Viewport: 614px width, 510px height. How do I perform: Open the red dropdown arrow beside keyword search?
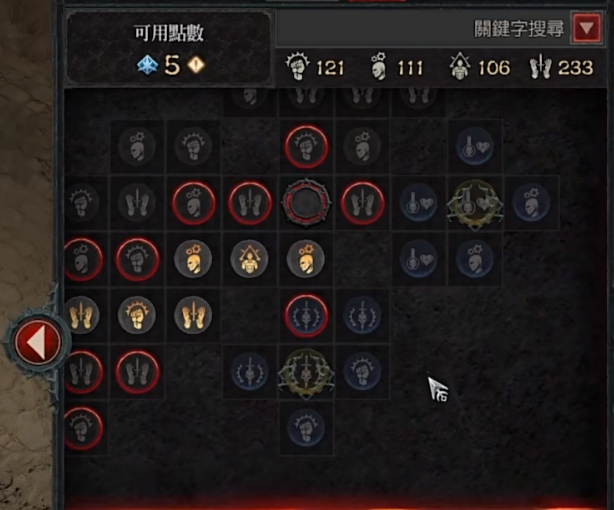(x=586, y=28)
